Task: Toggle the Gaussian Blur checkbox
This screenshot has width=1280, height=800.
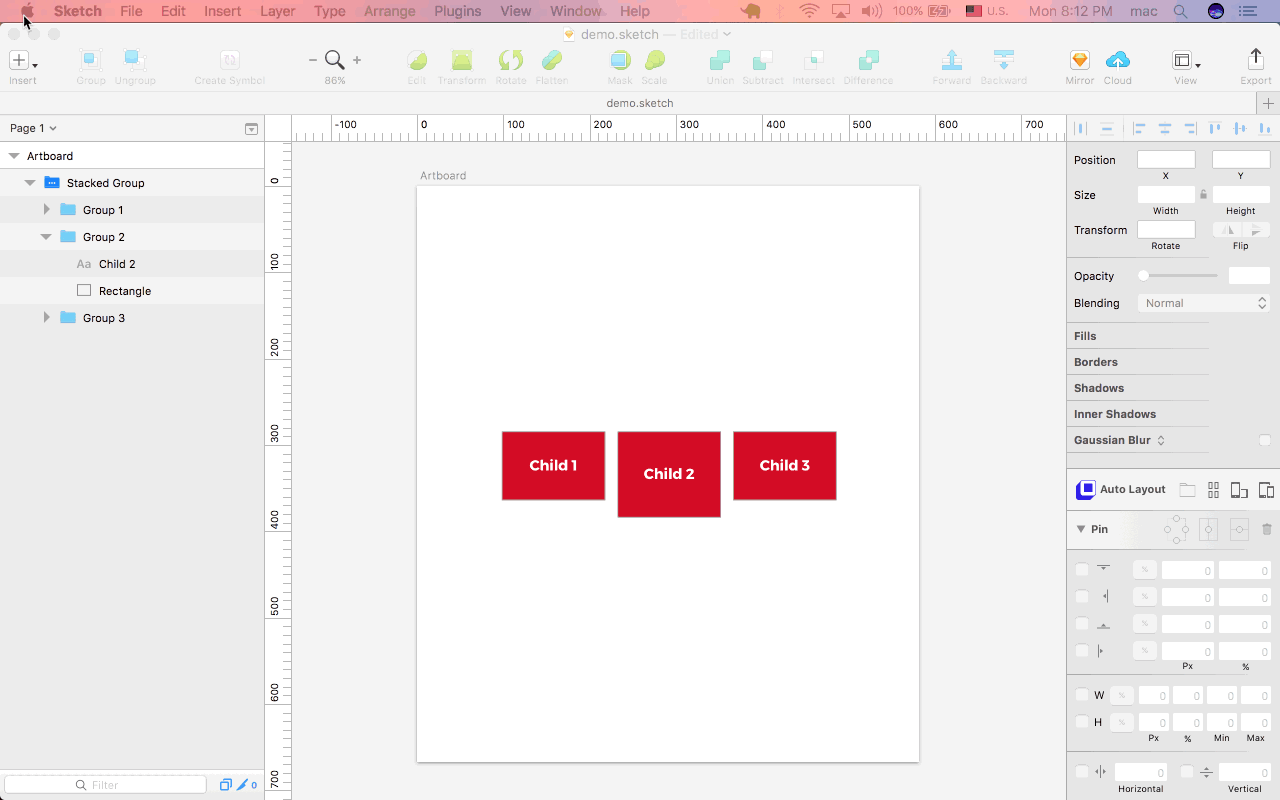Action: [1265, 440]
